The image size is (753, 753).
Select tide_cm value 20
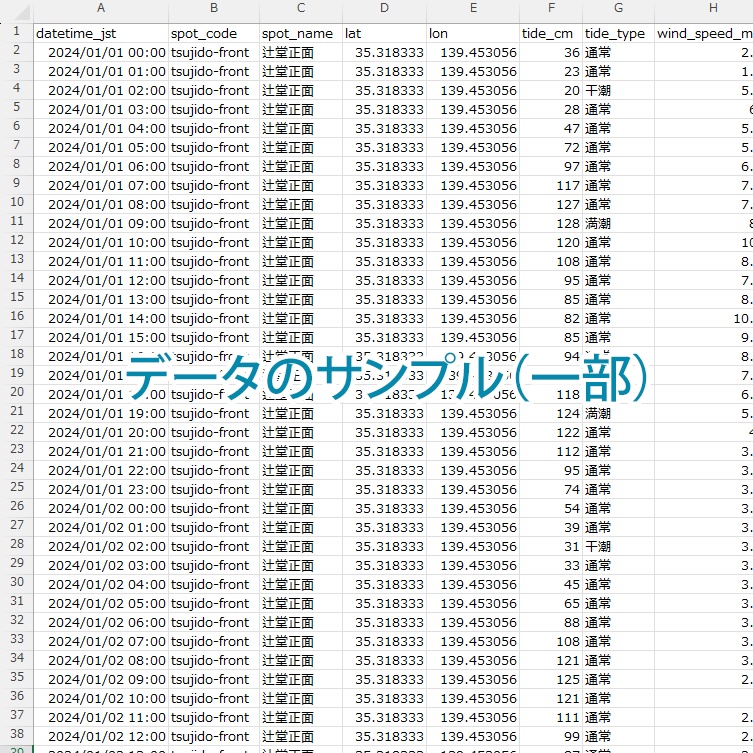551,90
